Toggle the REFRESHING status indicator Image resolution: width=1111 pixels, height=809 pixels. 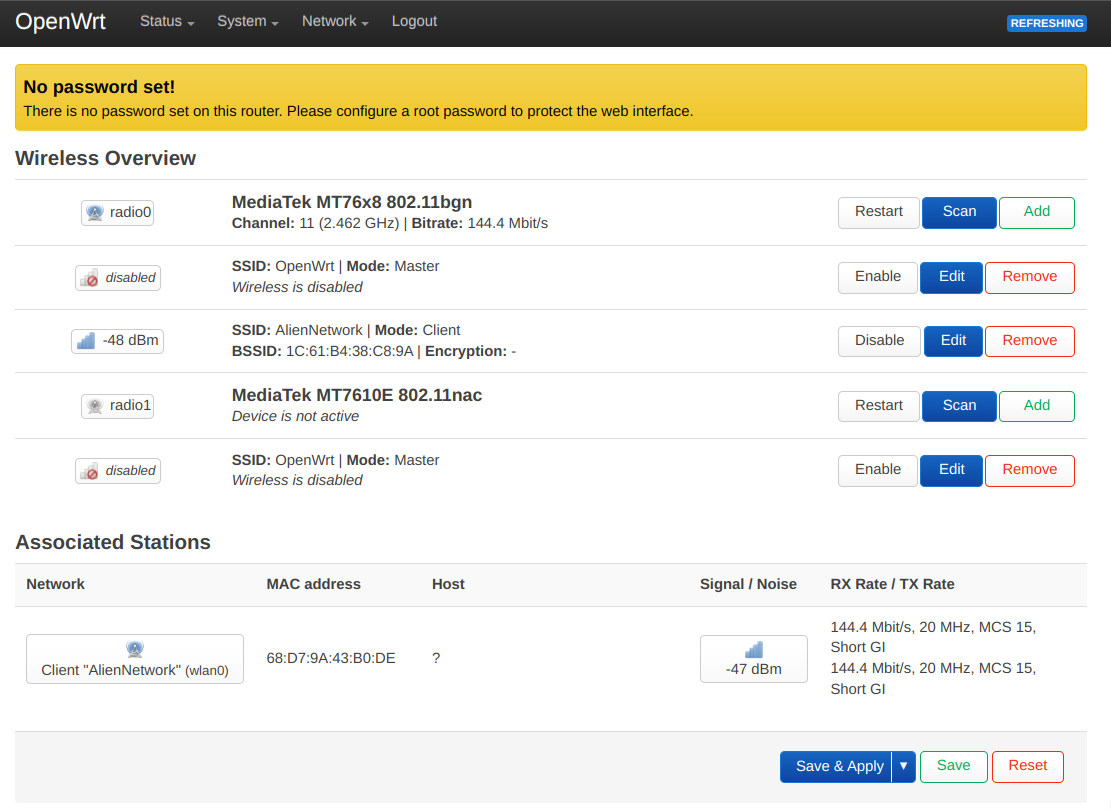point(1047,22)
